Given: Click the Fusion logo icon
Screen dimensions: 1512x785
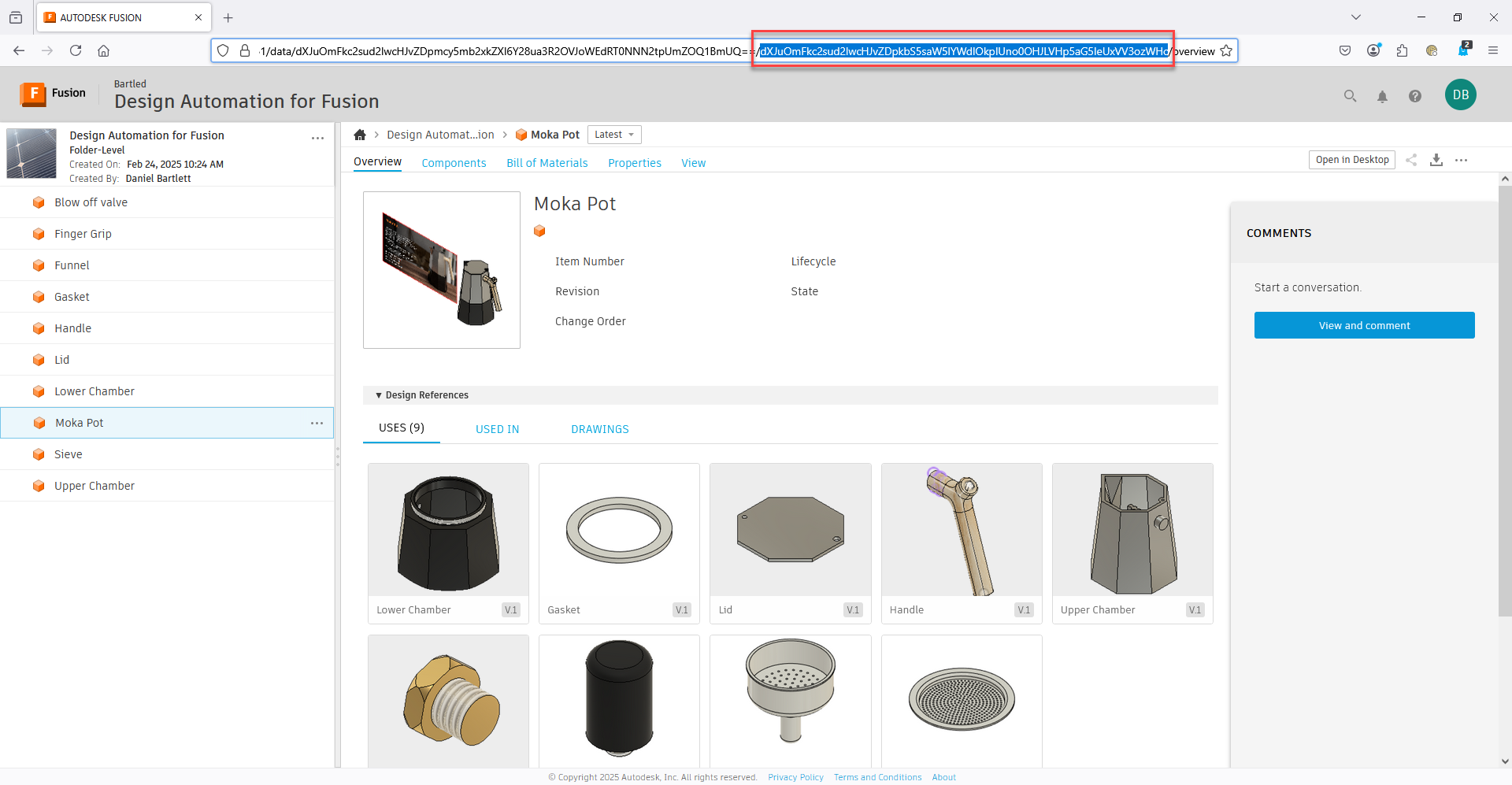Looking at the screenshot, I should click(x=33, y=94).
